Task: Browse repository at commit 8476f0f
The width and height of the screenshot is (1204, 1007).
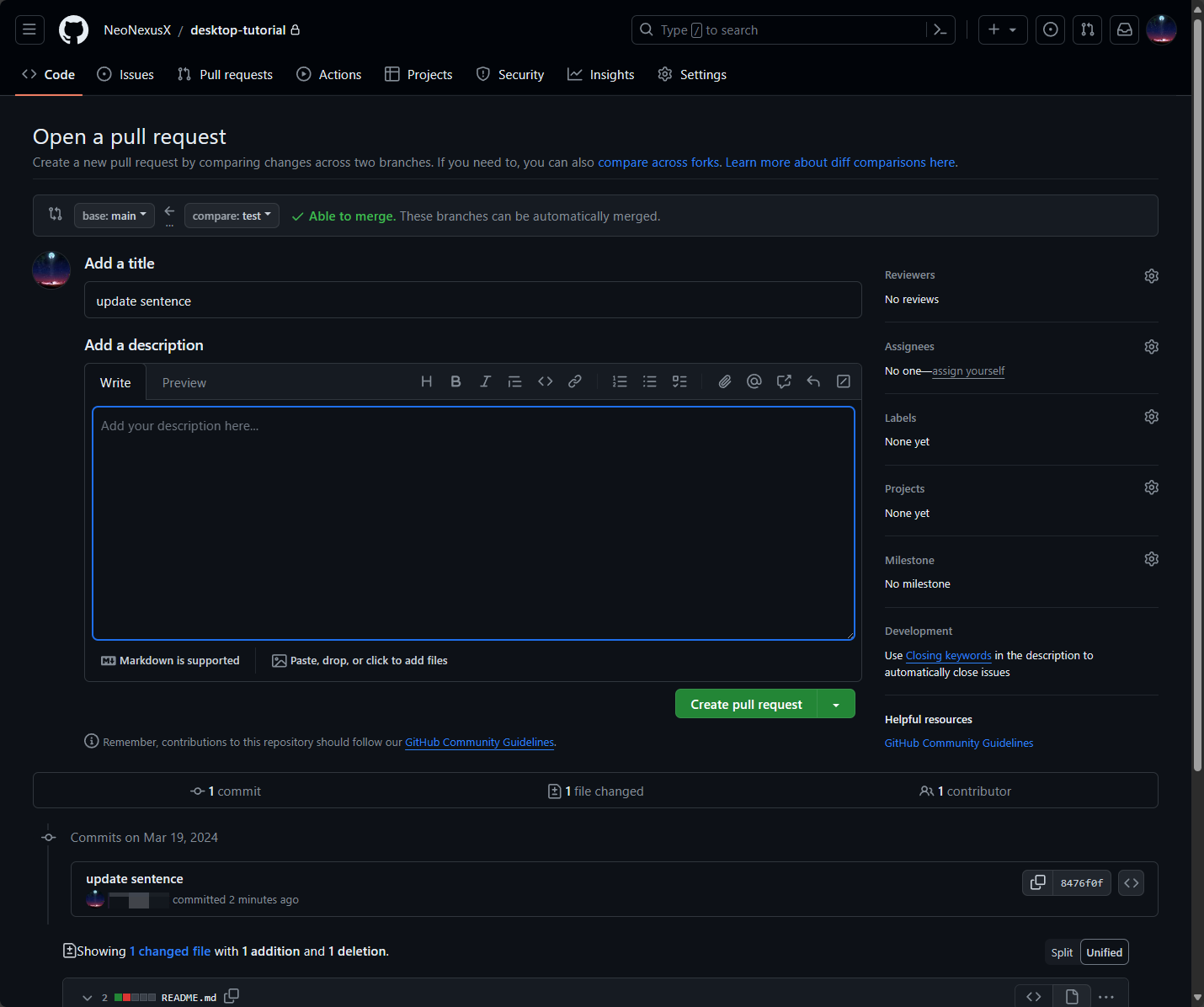Action: pyautogui.click(x=1131, y=882)
